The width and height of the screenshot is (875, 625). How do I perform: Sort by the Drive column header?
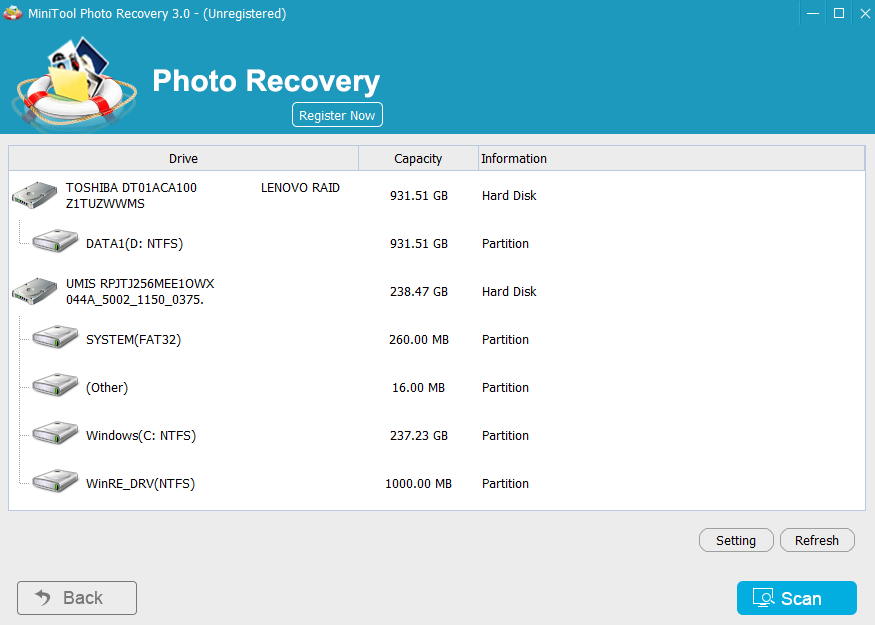(183, 158)
